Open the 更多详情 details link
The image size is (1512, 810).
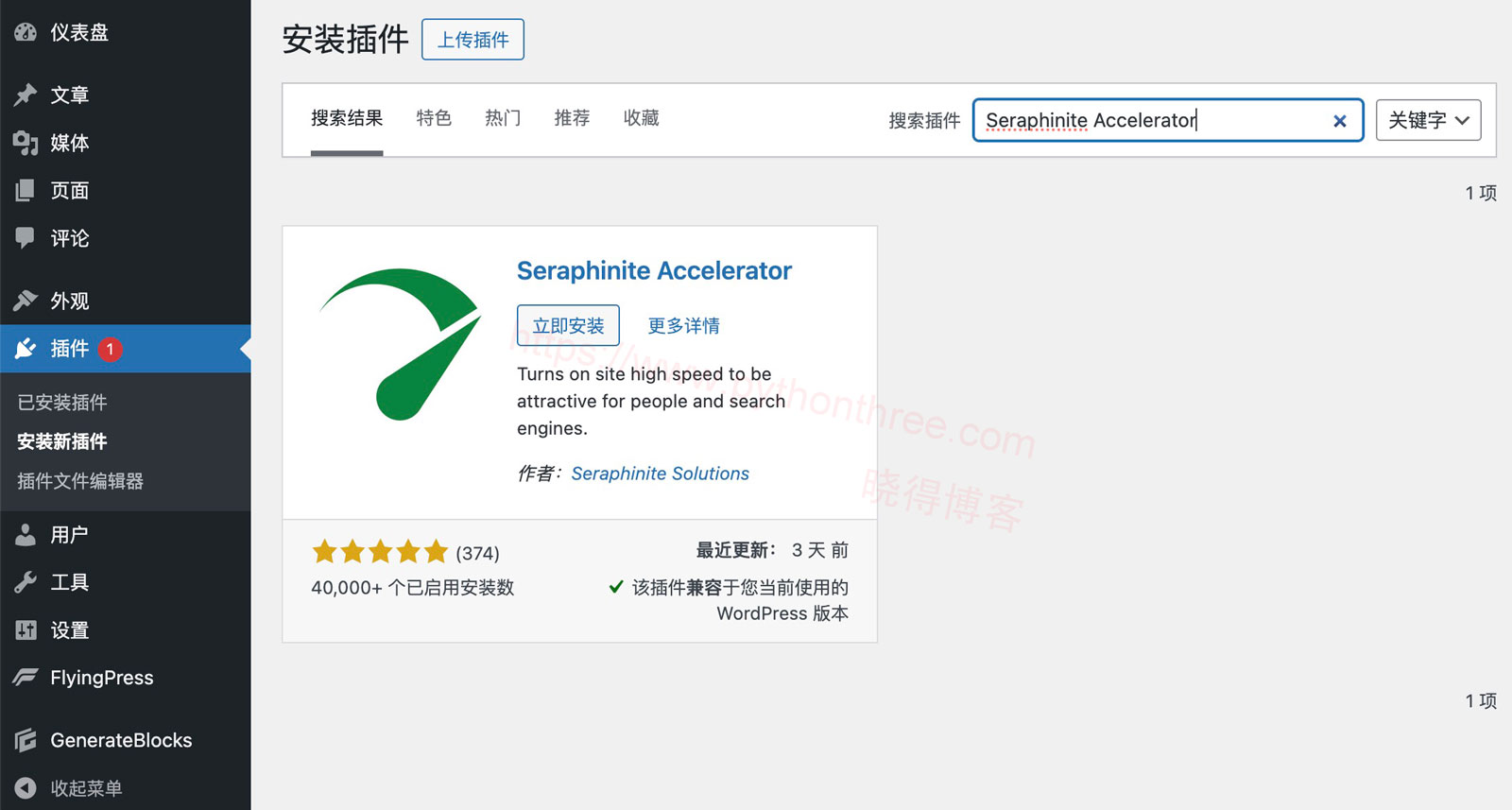(683, 326)
